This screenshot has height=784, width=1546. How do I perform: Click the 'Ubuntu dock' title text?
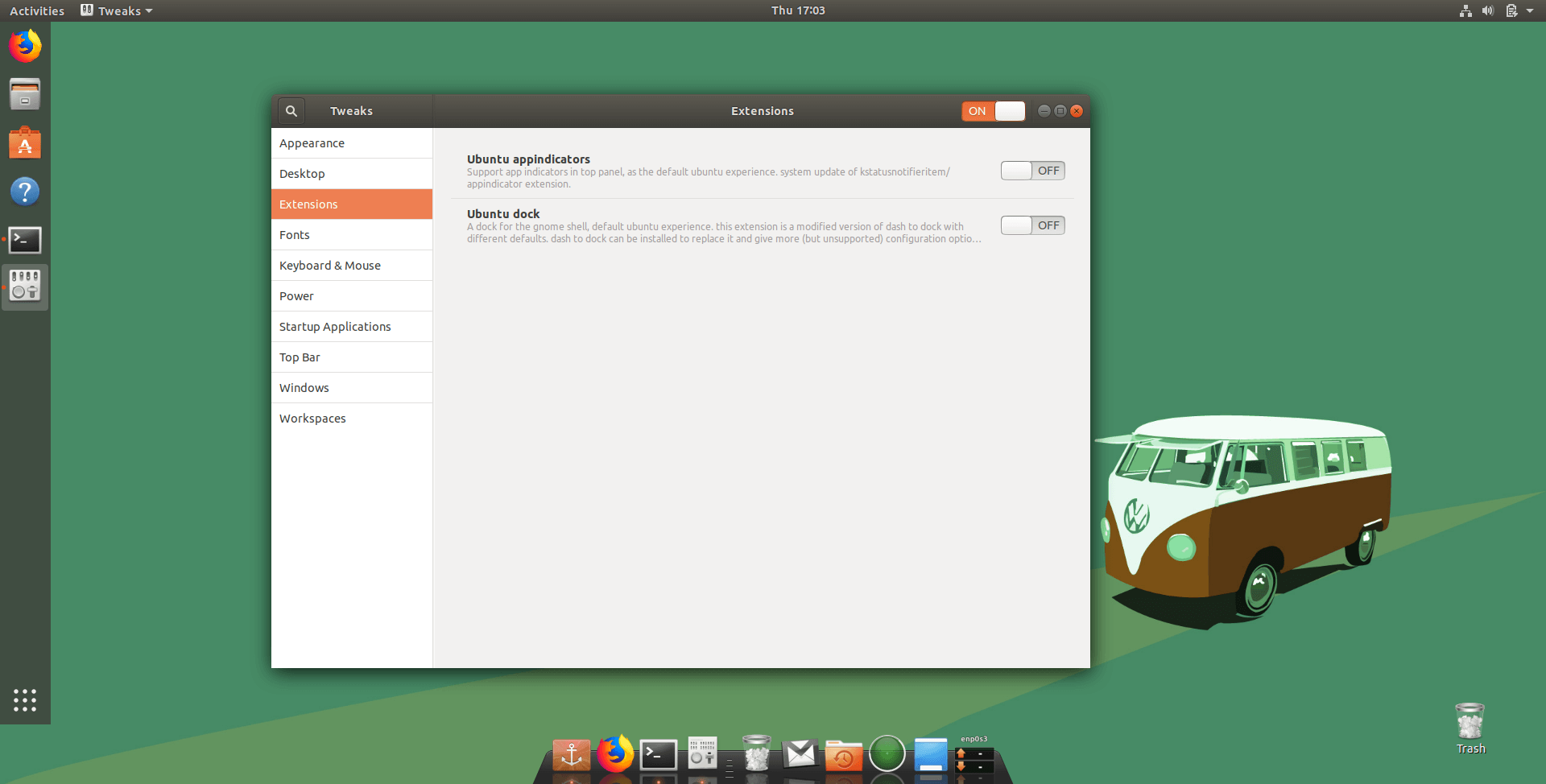point(503,214)
